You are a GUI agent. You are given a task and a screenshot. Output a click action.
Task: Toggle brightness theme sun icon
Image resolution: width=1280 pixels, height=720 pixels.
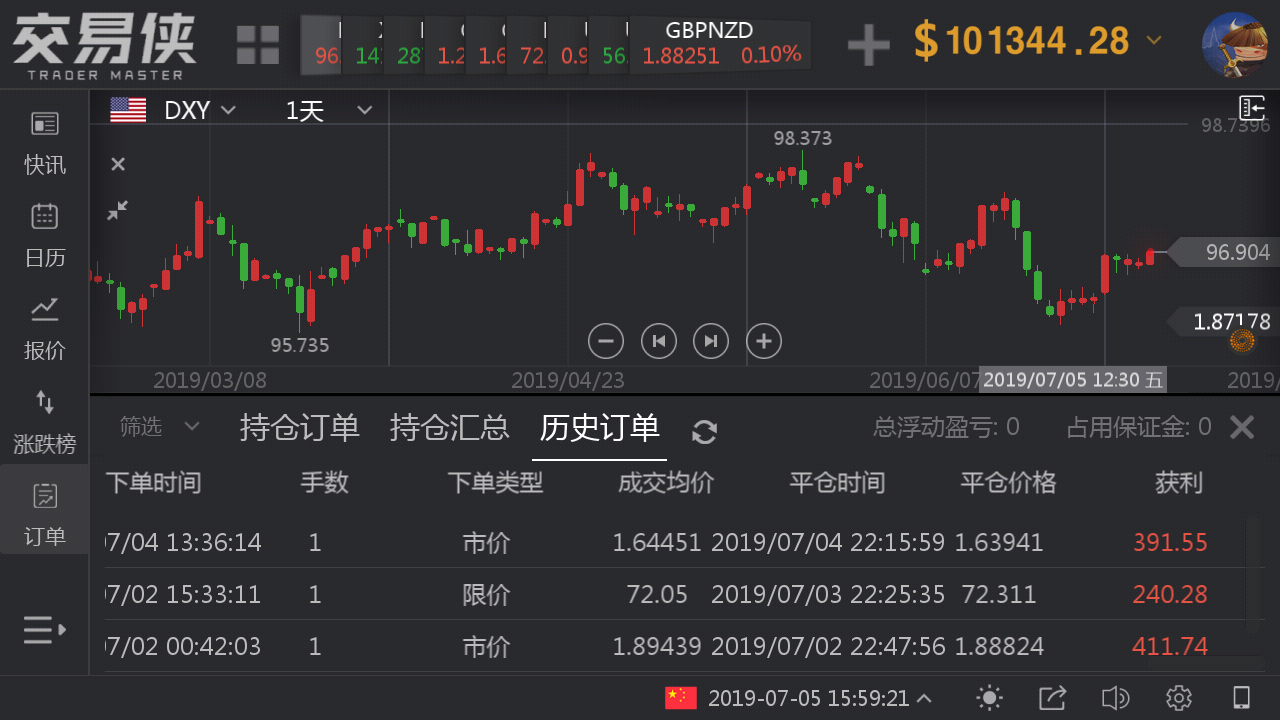(x=989, y=697)
